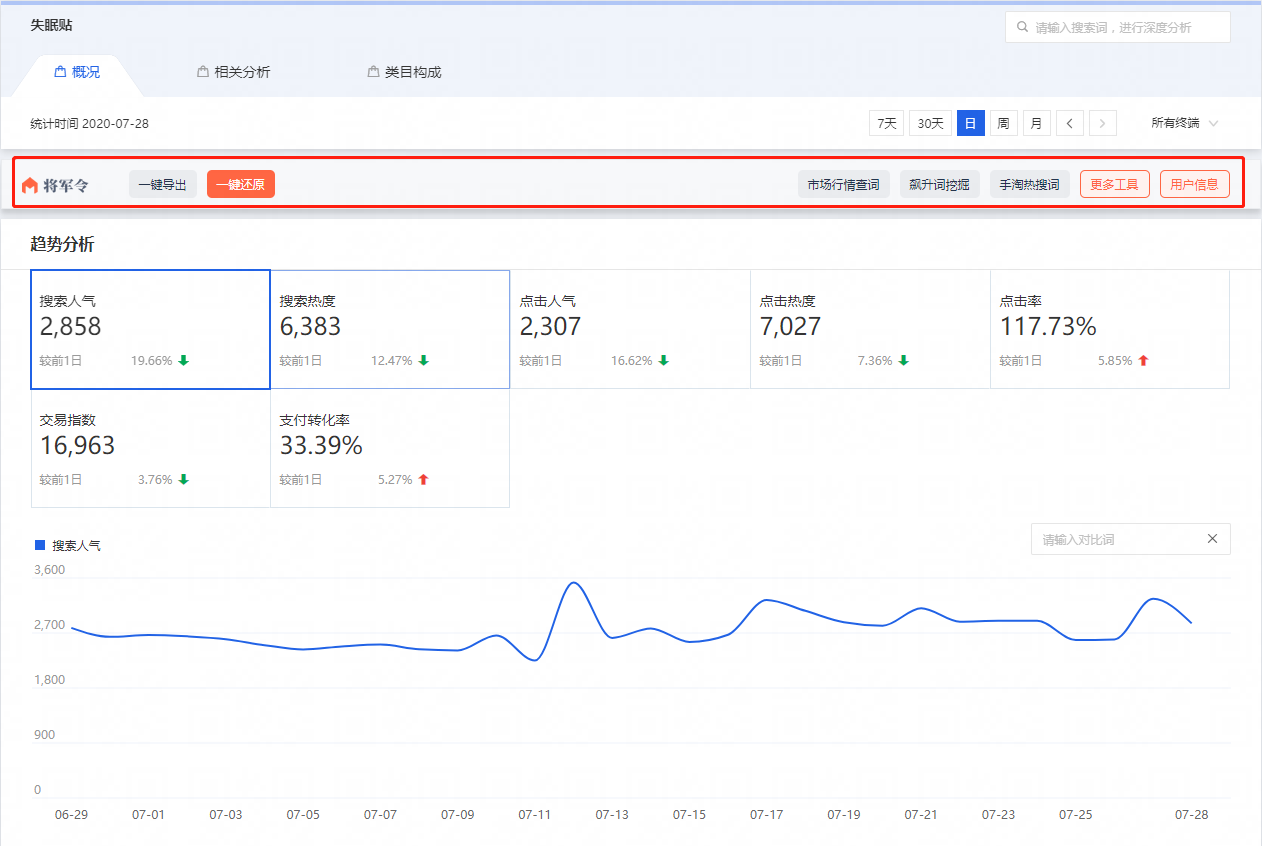The width and height of the screenshot is (1262, 846).
Task: Click red up arrow in 点击率 card
Action: (x=1143, y=360)
